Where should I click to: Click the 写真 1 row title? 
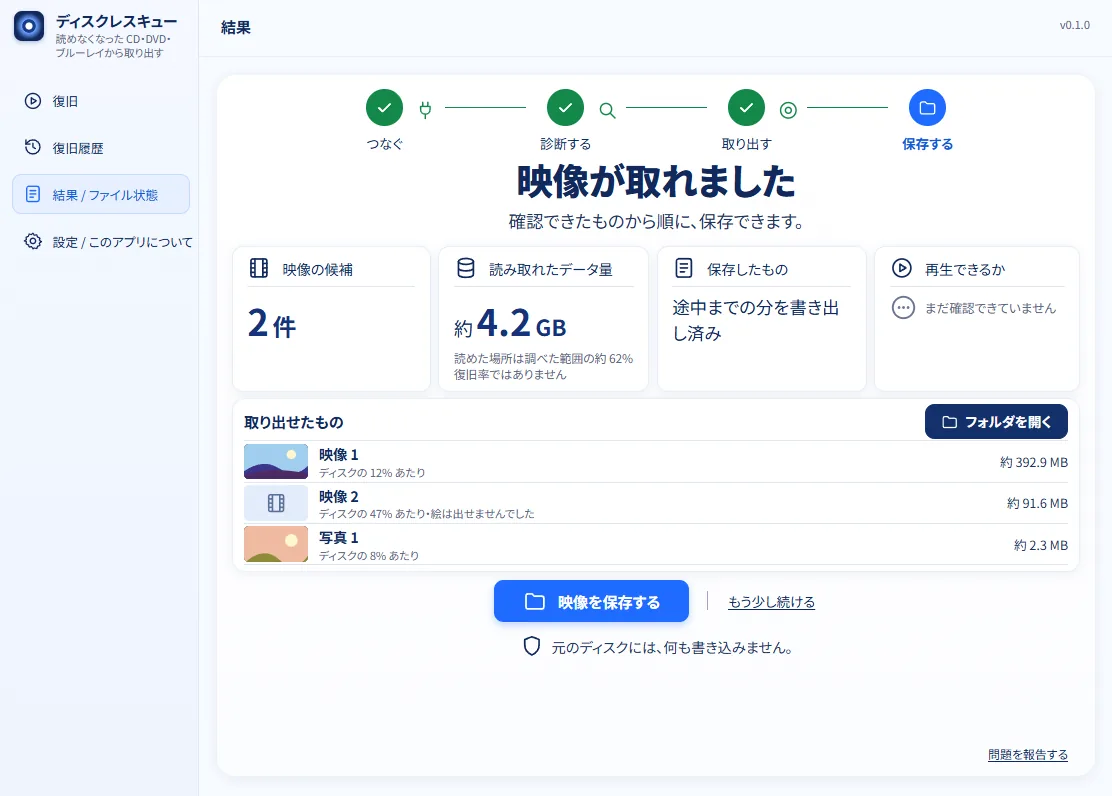point(338,538)
